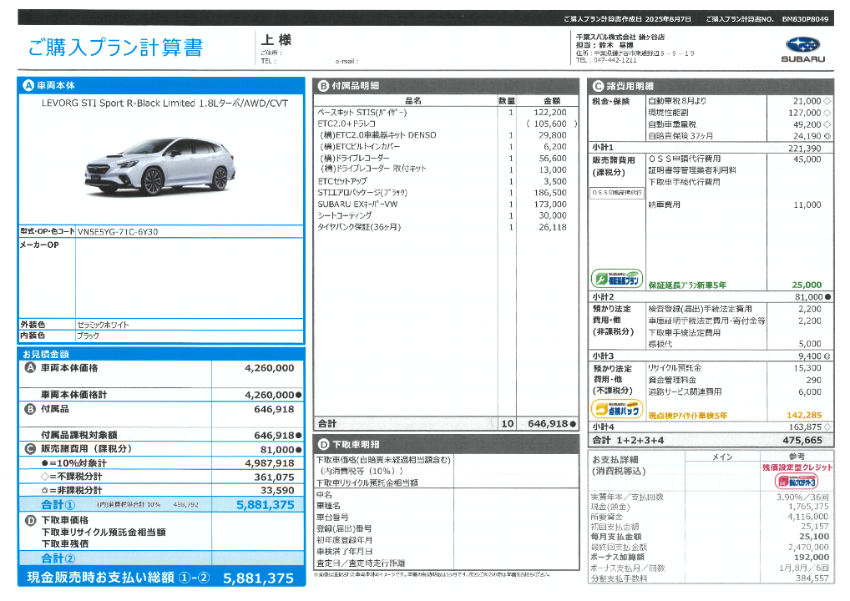850x601 pixels.
Task: Click the green amount 25,000
Action: click(807, 285)
